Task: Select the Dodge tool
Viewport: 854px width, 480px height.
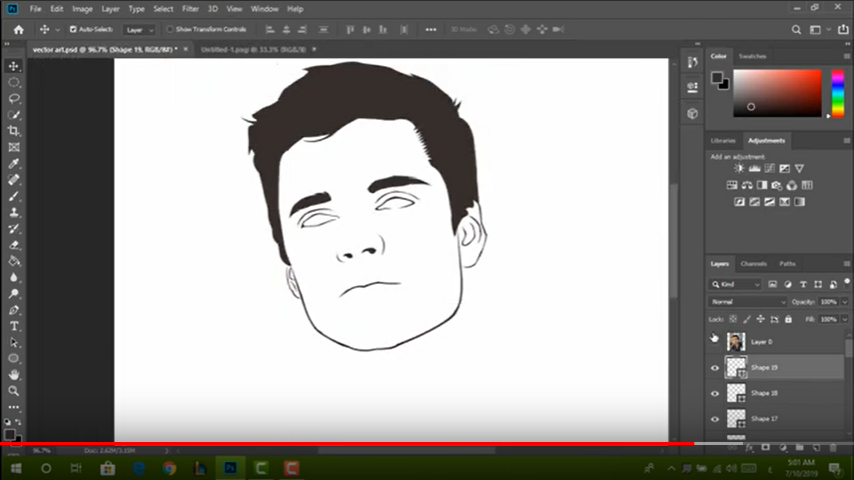Action: pos(14,294)
